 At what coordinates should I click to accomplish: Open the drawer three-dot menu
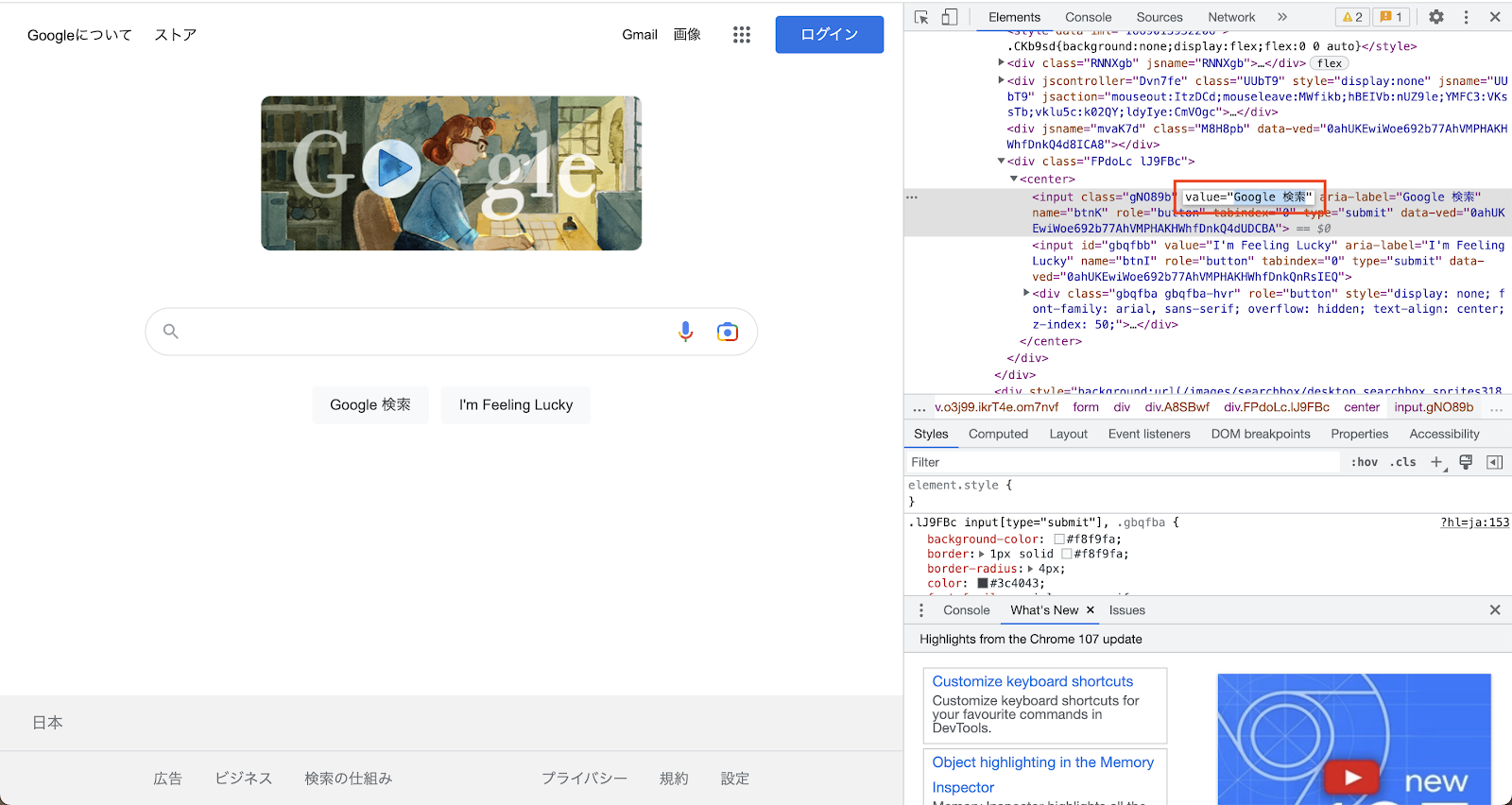(921, 610)
